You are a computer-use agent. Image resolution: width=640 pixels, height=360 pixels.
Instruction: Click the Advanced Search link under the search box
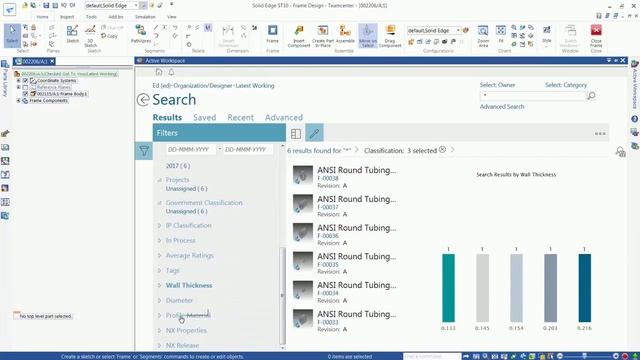502,107
